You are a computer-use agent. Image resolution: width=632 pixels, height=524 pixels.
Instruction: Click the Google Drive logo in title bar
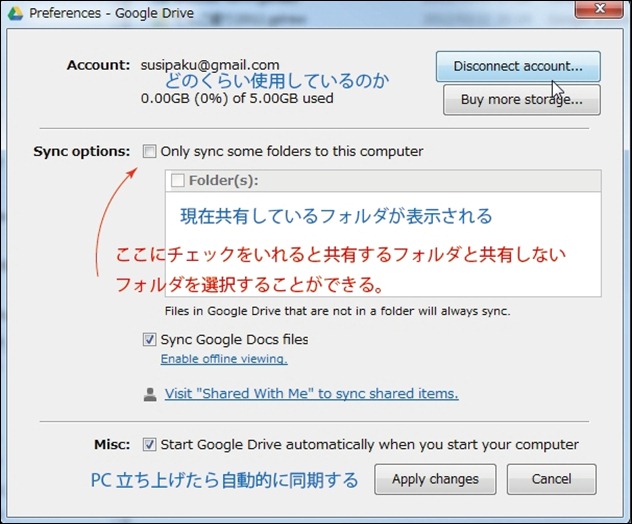coord(16,13)
